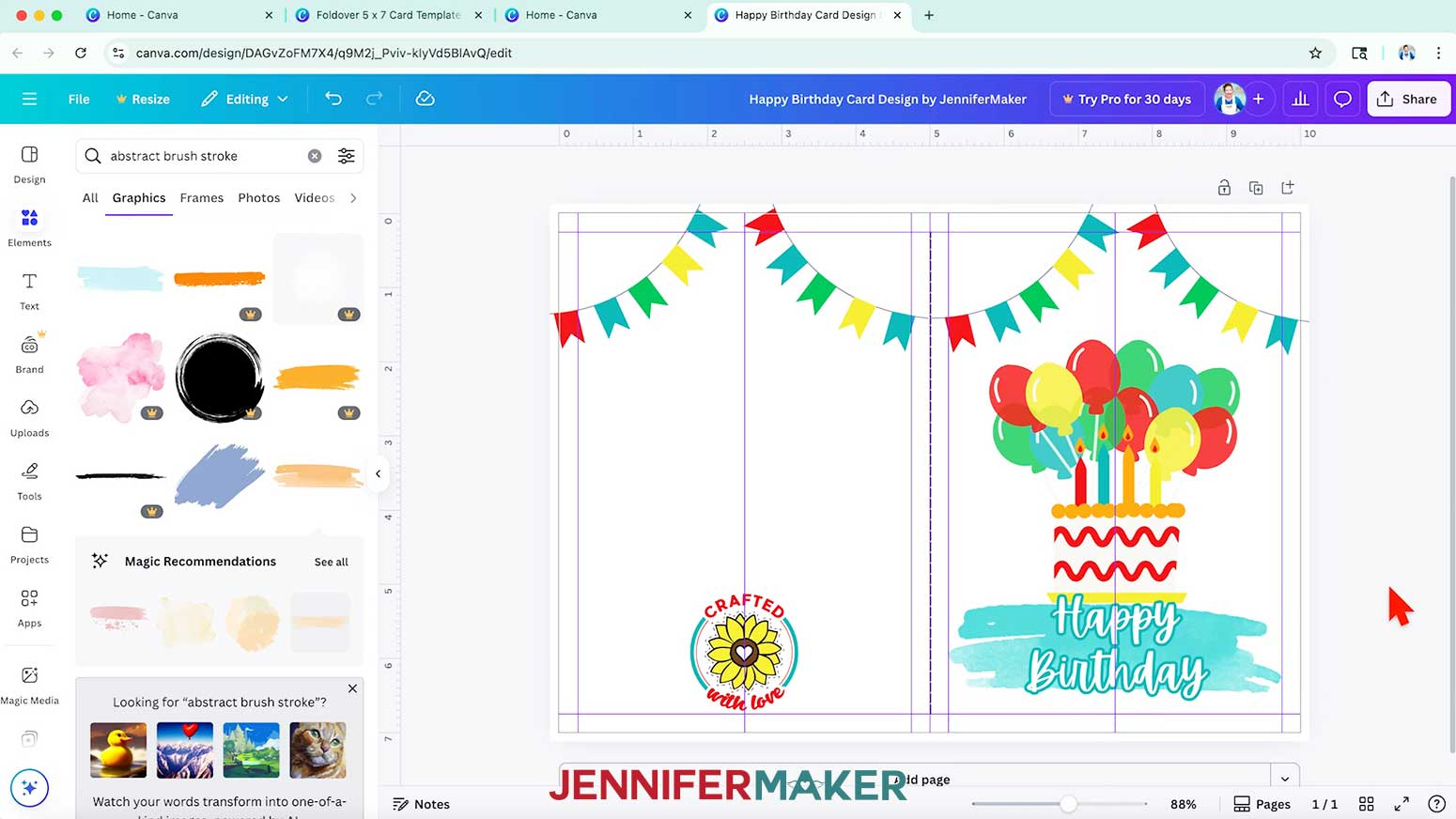Image resolution: width=1456 pixels, height=819 pixels.
Task: Click the browser reload button
Action: 81,53
